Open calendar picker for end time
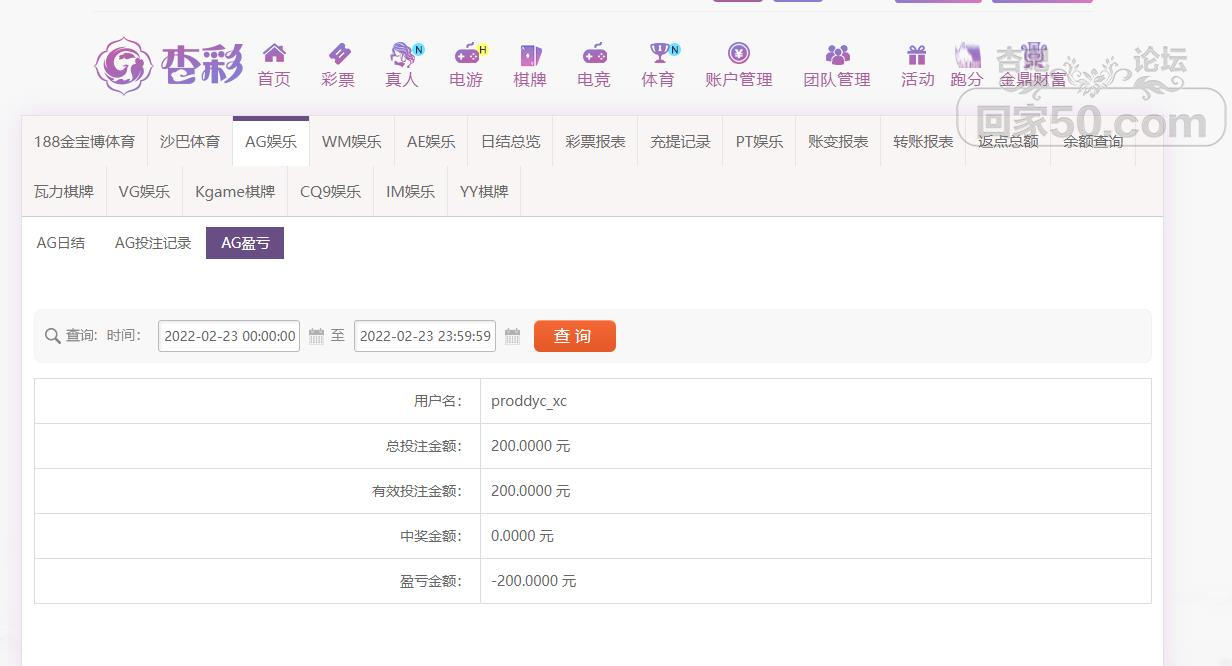 tap(512, 337)
